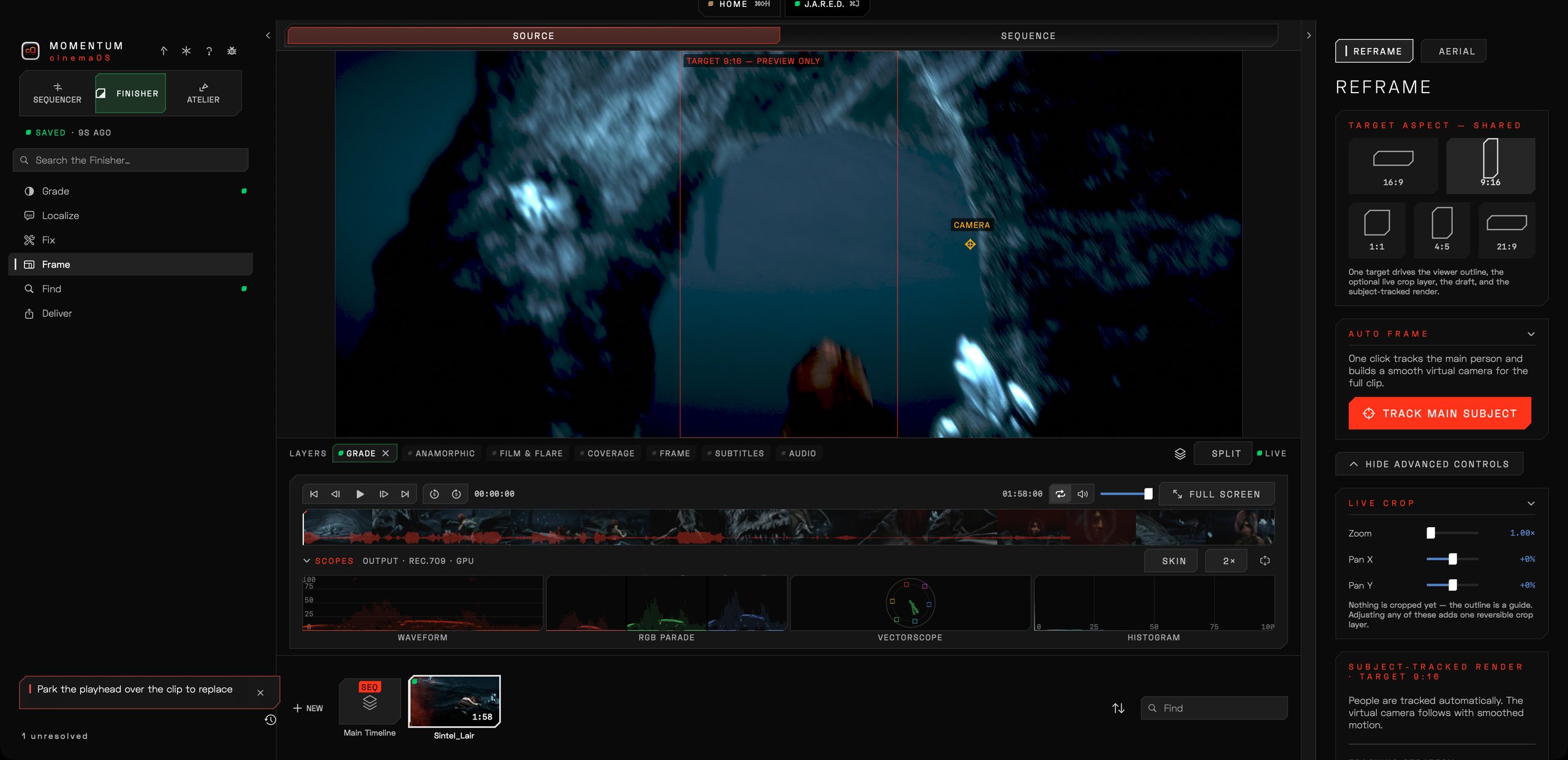Select the 1:1 target aspect
The image size is (1568, 760).
point(1377,230)
